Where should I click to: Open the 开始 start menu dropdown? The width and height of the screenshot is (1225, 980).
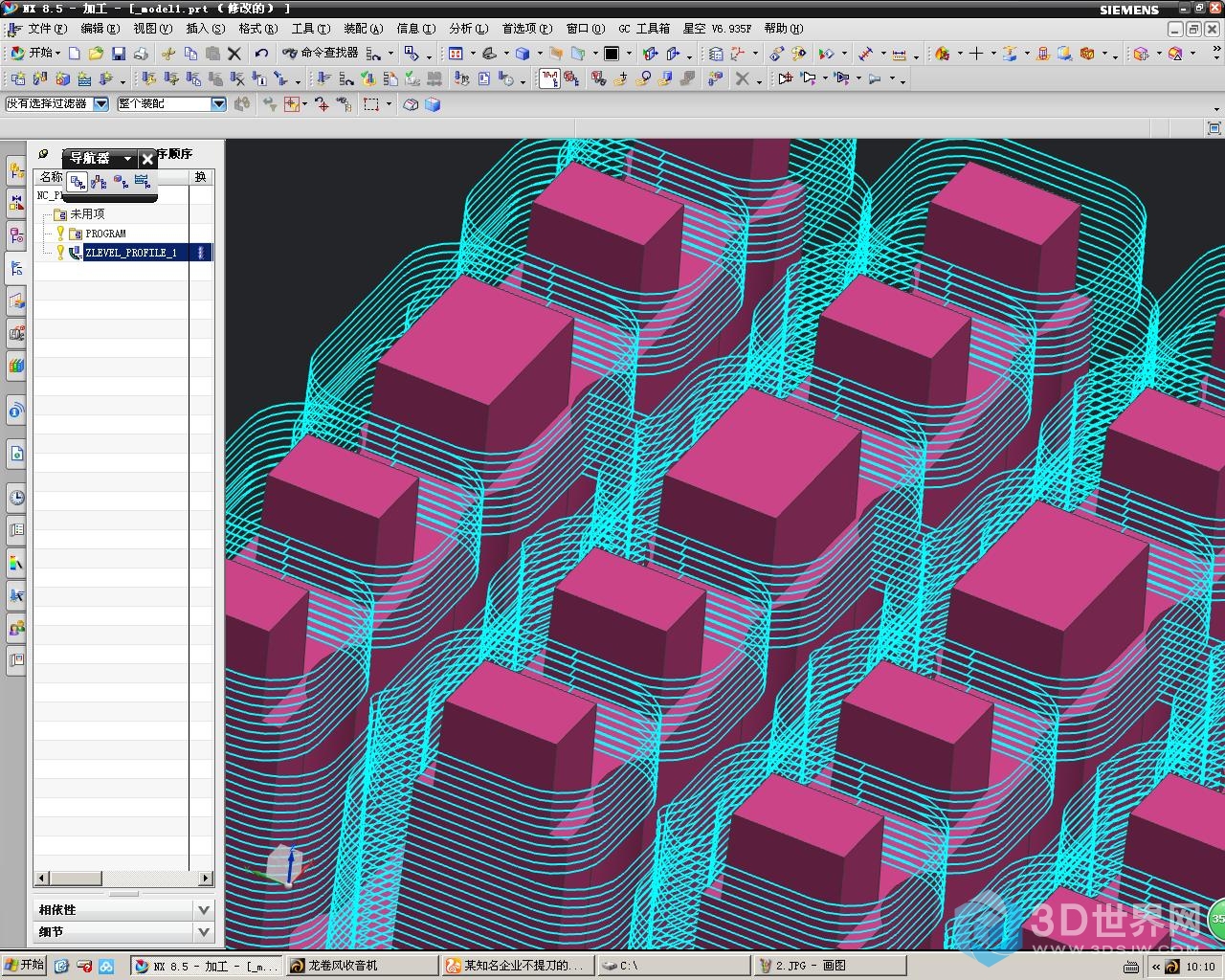click(x=35, y=54)
